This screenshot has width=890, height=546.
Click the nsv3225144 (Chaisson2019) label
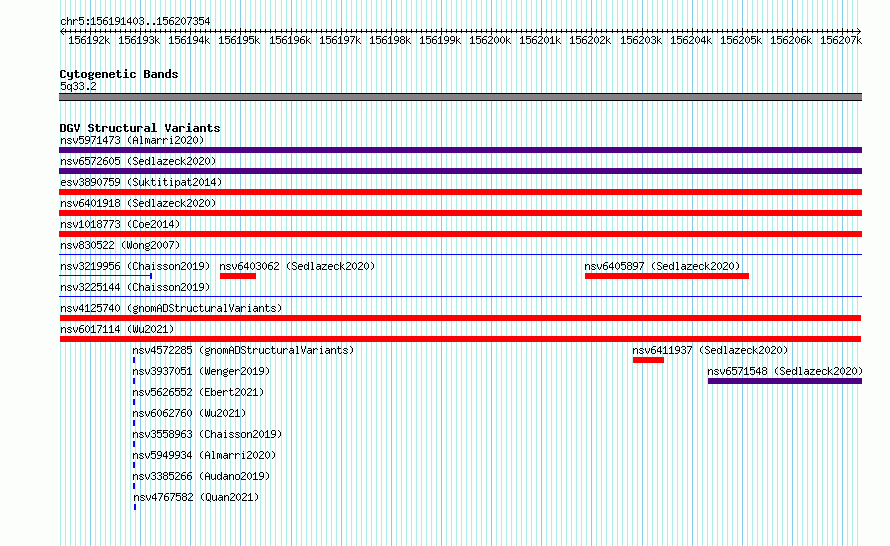[135, 287]
